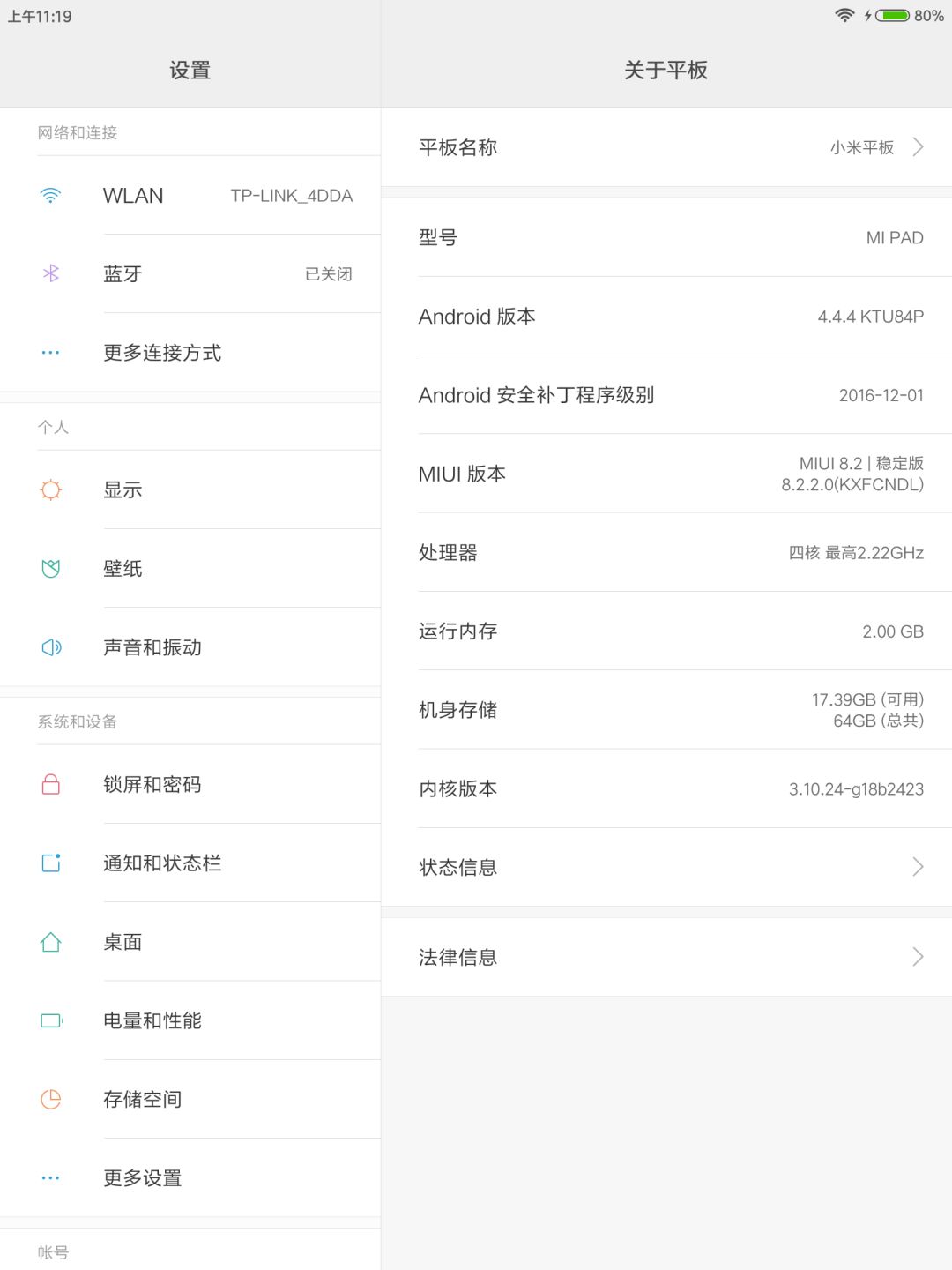952x1270 pixels.
Task: Tap the 存储空间 pie chart icon
Action: click(51, 1099)
